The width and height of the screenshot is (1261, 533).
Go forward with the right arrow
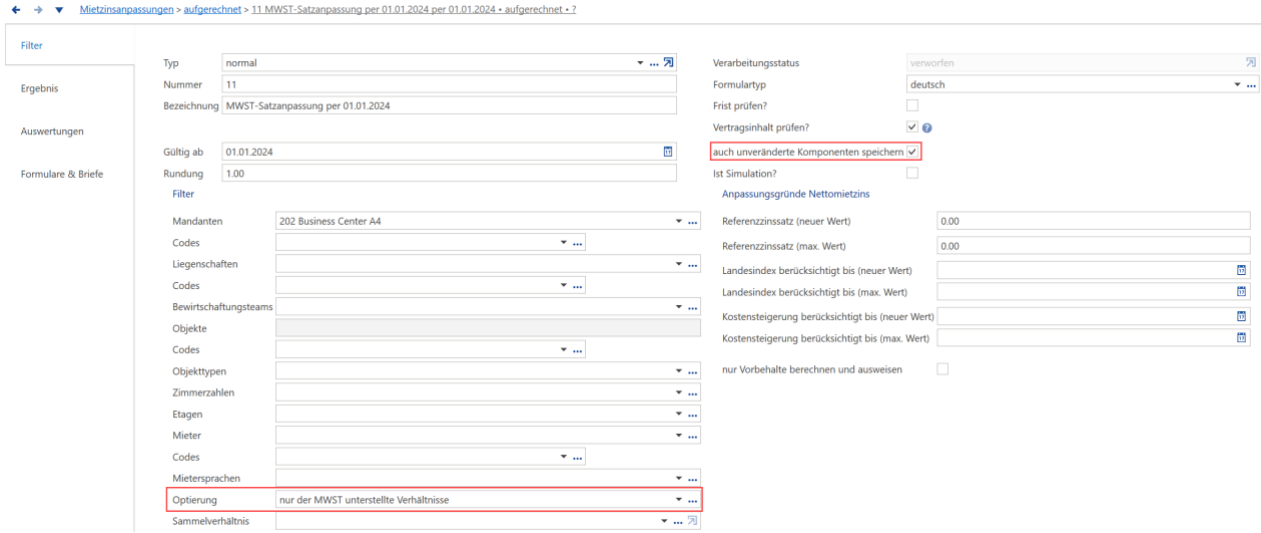(x=40, y=9)
